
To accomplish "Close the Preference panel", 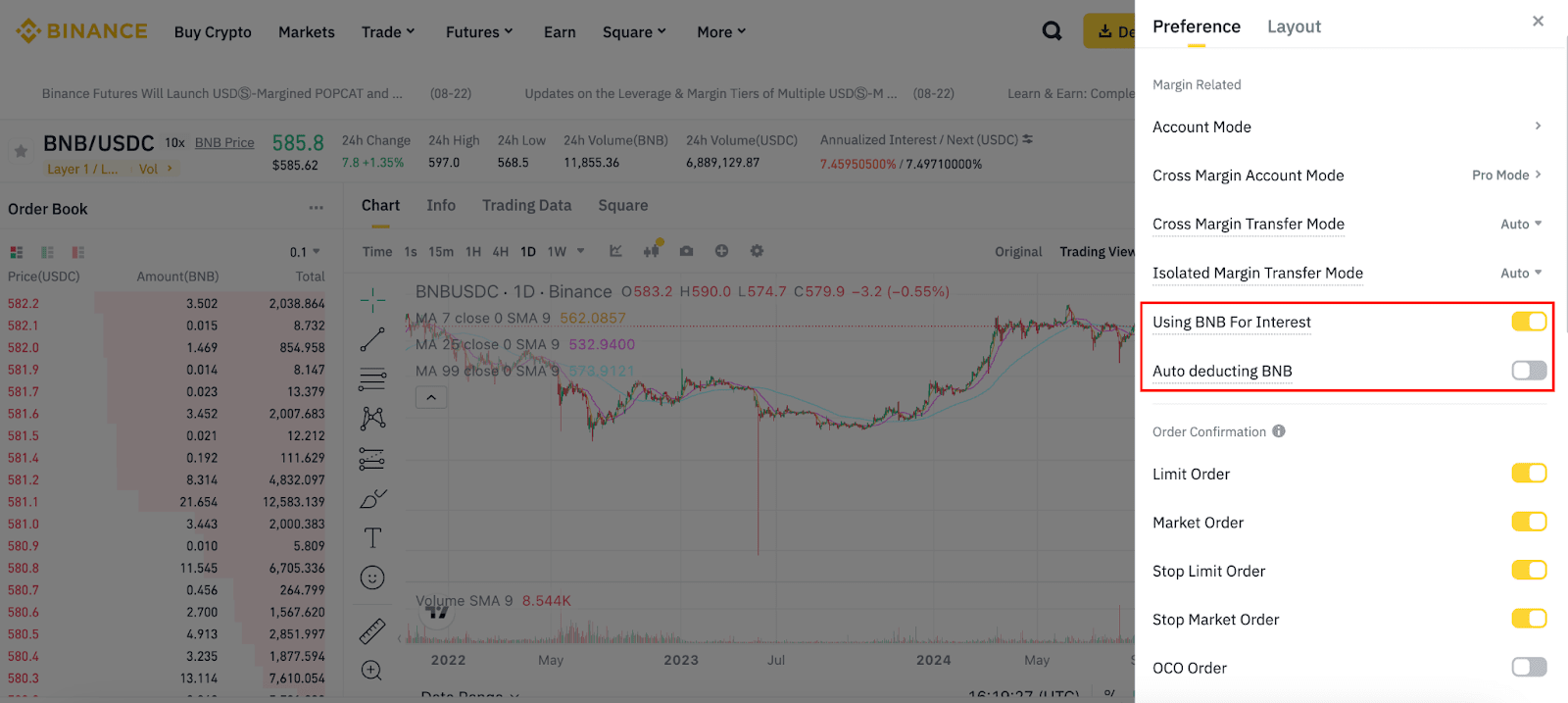I will pyautogui.click(x=1538, y=21).
